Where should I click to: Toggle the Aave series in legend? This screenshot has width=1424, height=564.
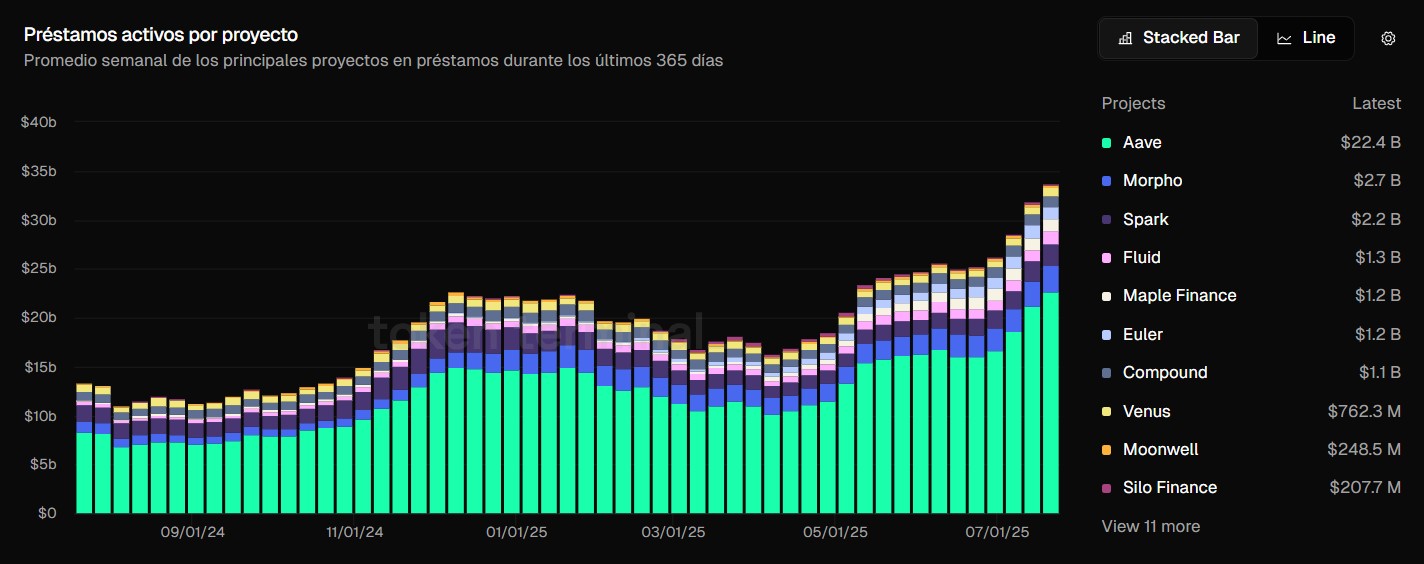tap(1251, 143)
